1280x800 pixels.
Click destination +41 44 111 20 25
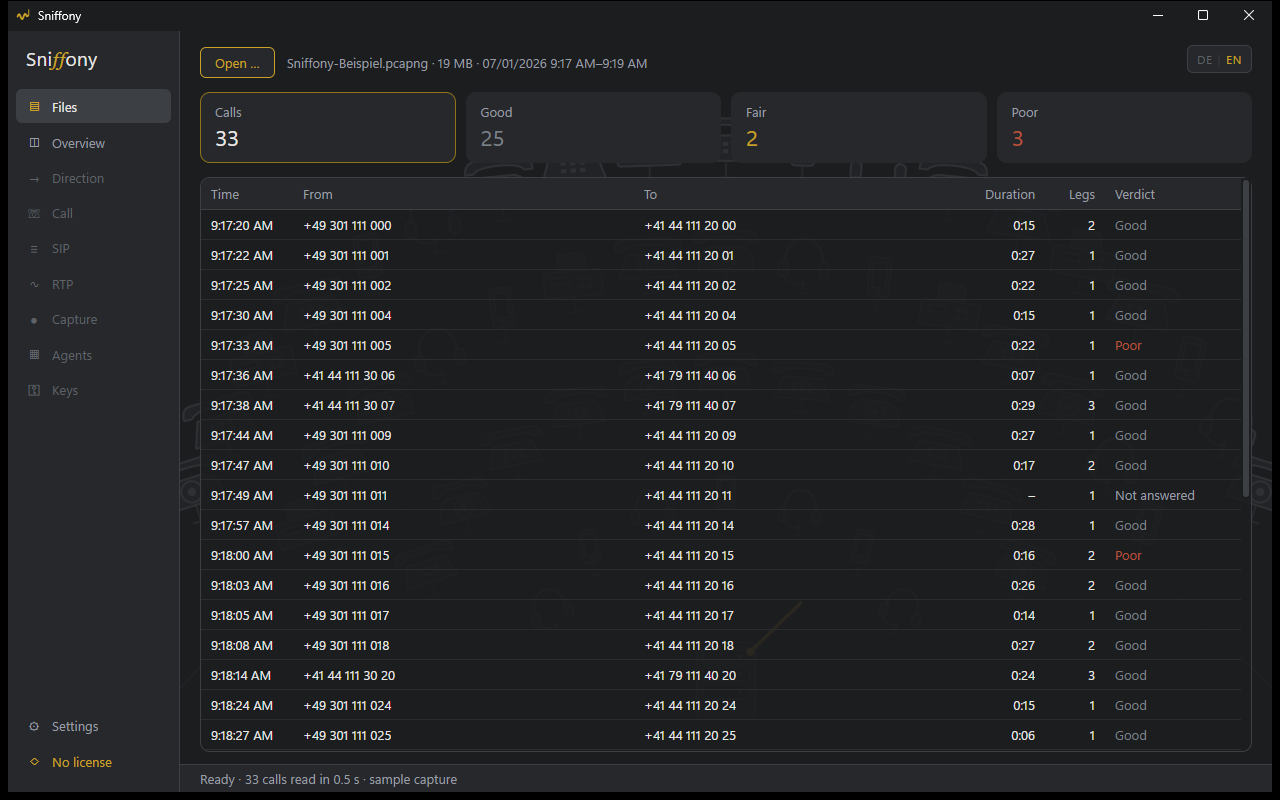pyautogui.click(x=690, y=735)
